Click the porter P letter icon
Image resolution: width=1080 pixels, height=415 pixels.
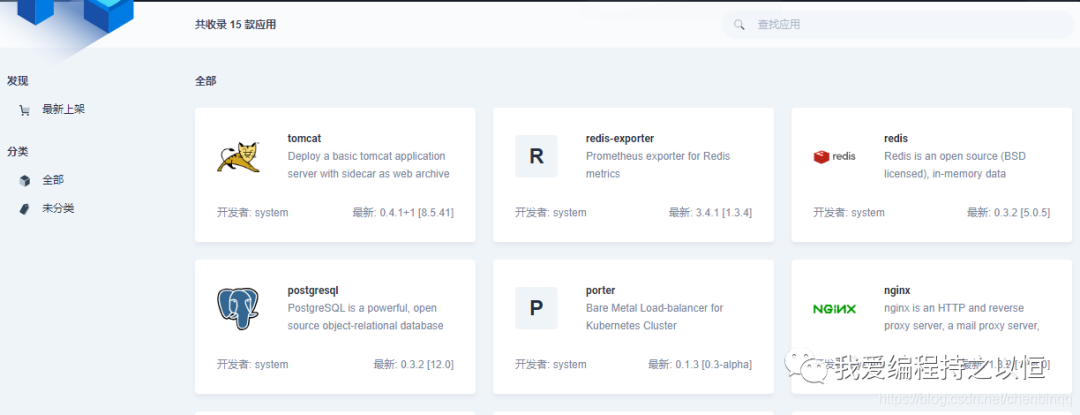point(537,308)
